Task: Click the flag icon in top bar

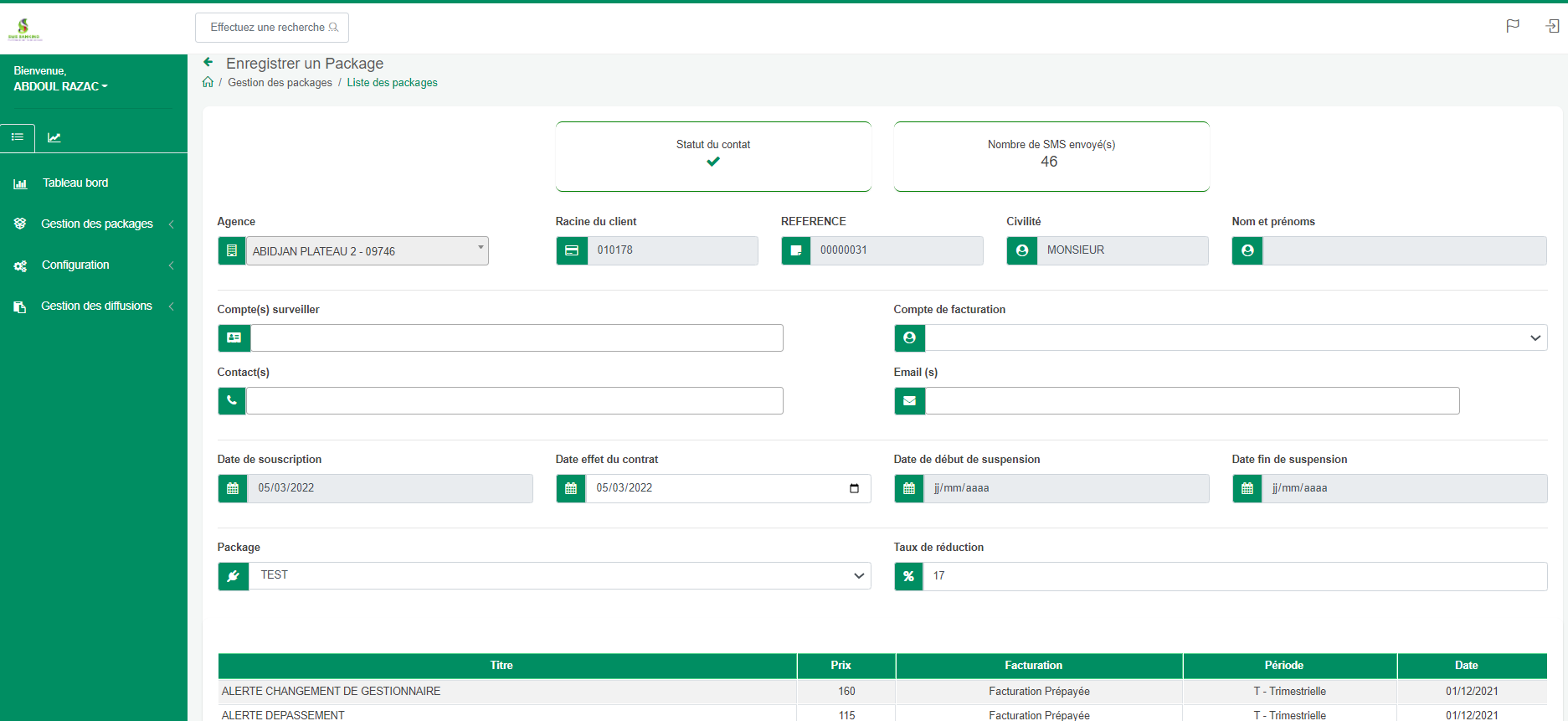Action: coord(1512,26)
